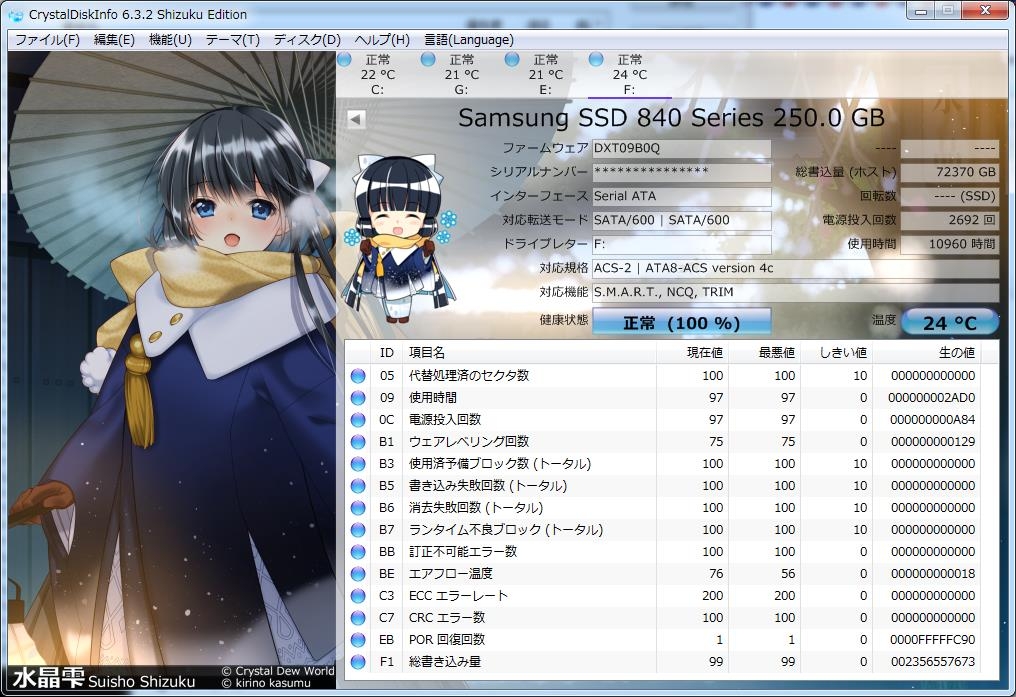
Task: Click the ID column header
Action: 387,353
